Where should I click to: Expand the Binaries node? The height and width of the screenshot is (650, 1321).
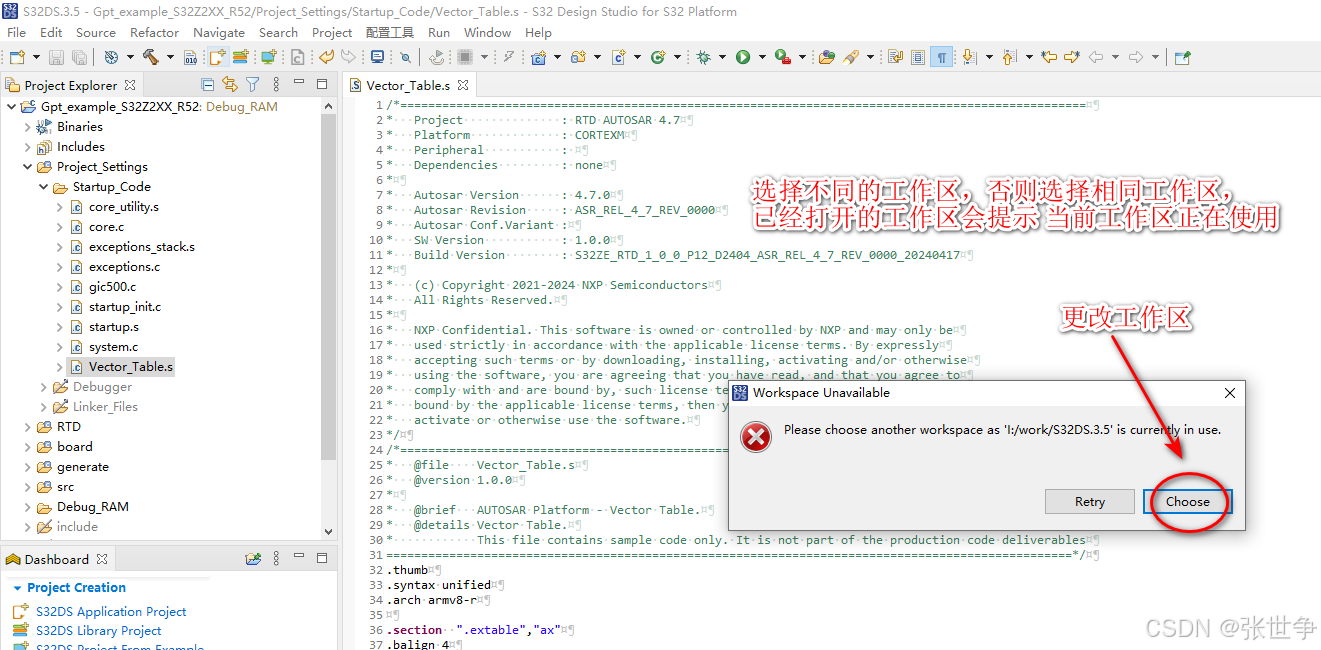click(27, 127)
